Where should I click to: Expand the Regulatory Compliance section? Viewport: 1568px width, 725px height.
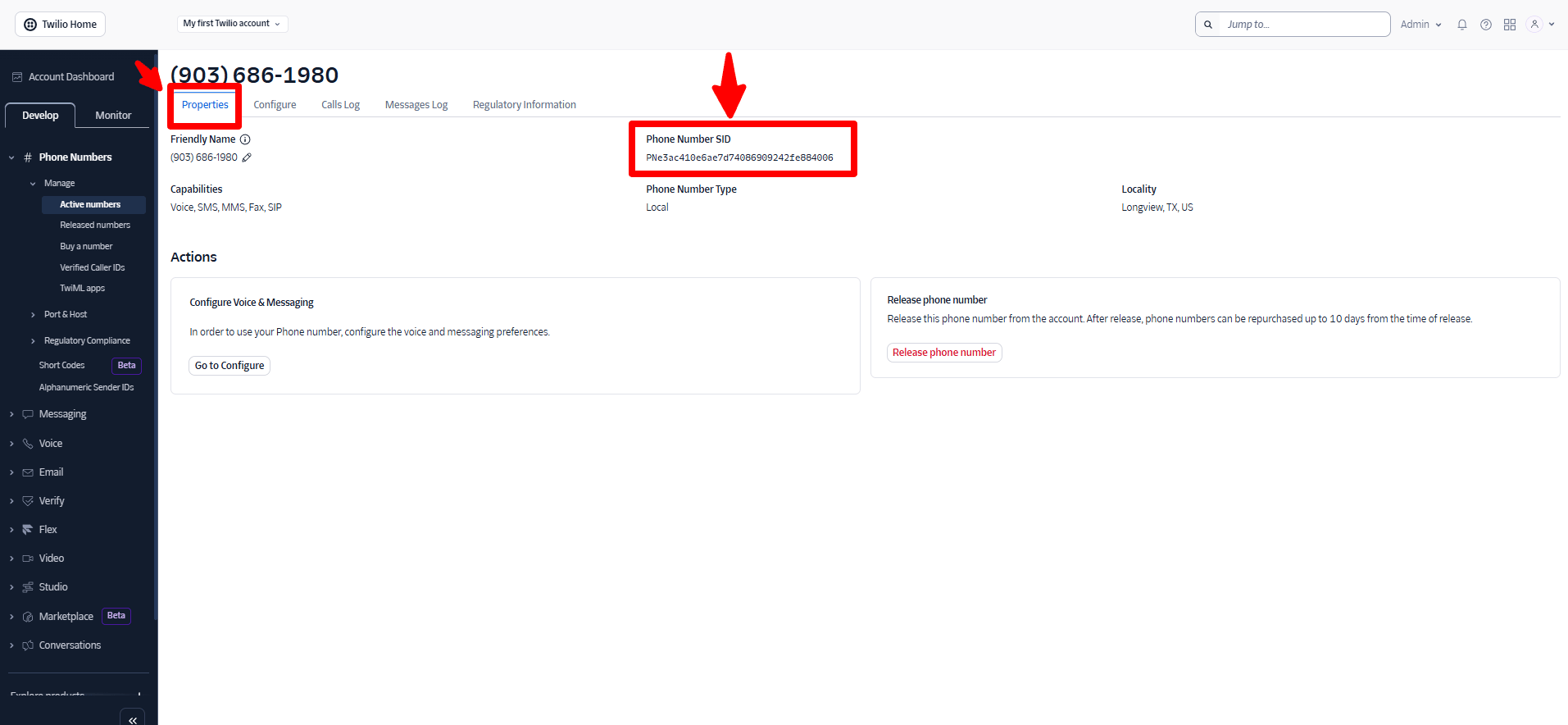pyautogui.click(x=33, y=341)
